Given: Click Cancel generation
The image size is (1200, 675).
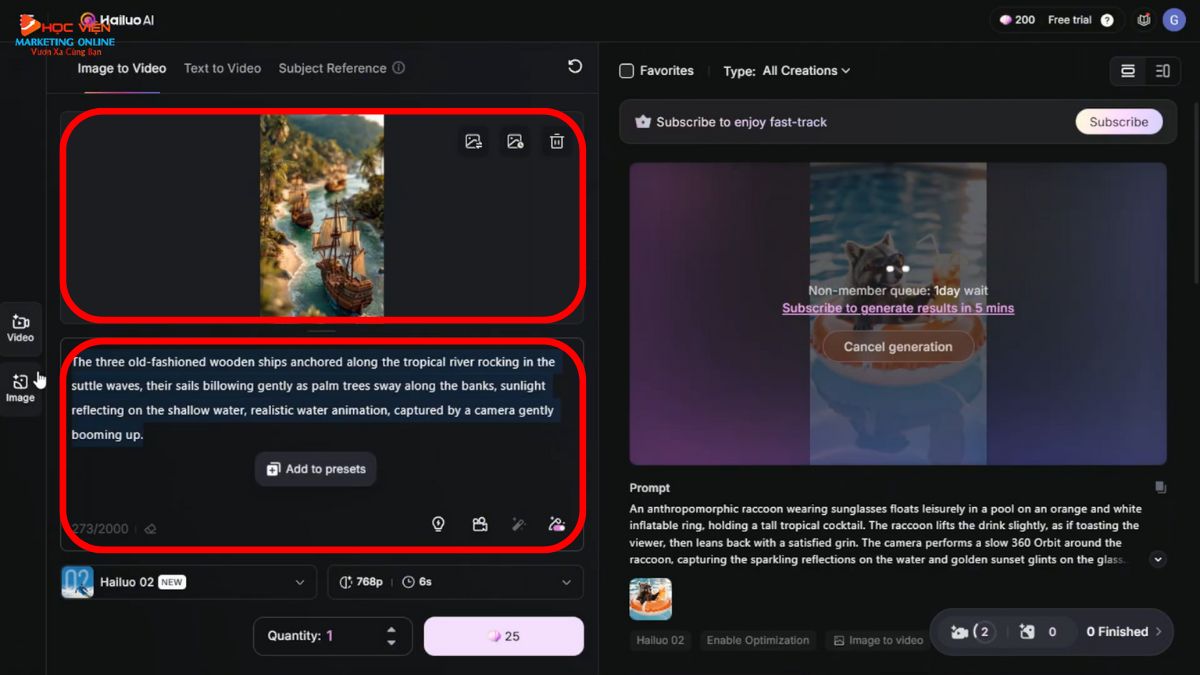Looking at the screenshot, I should coord(898,347).
